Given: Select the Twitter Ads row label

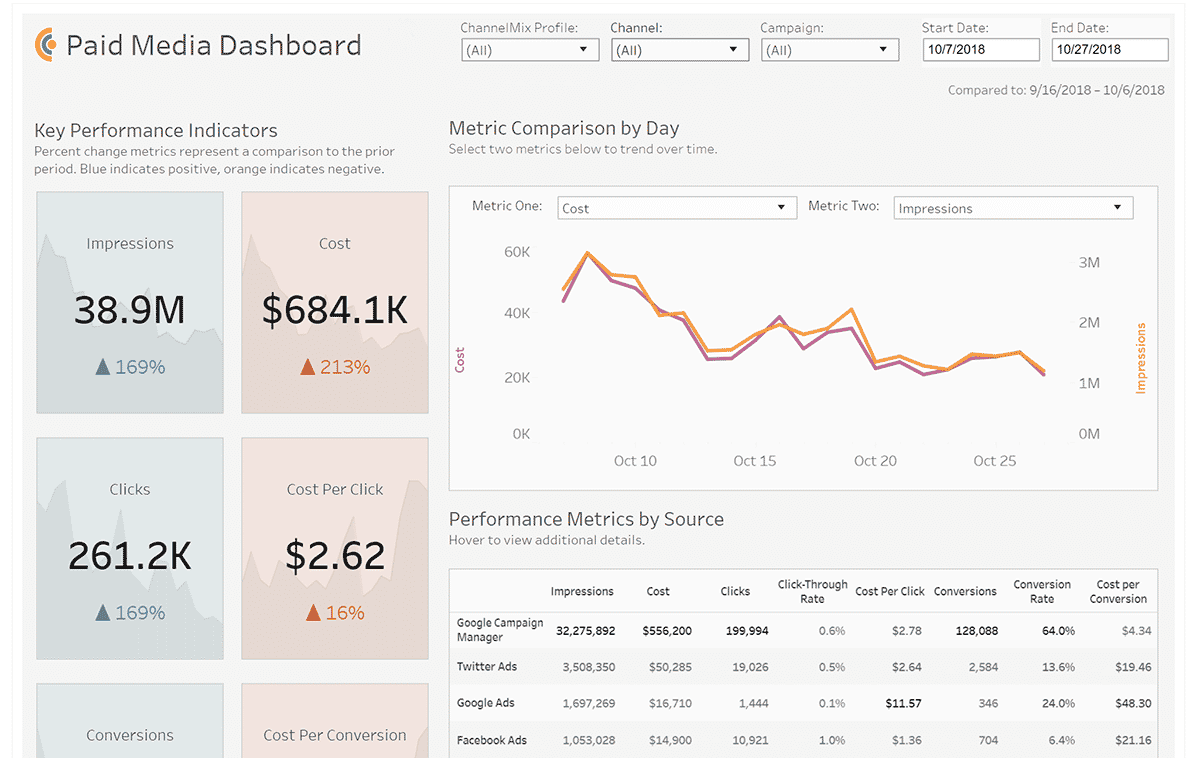Looking at the screenshot, I should pos(487,666).
